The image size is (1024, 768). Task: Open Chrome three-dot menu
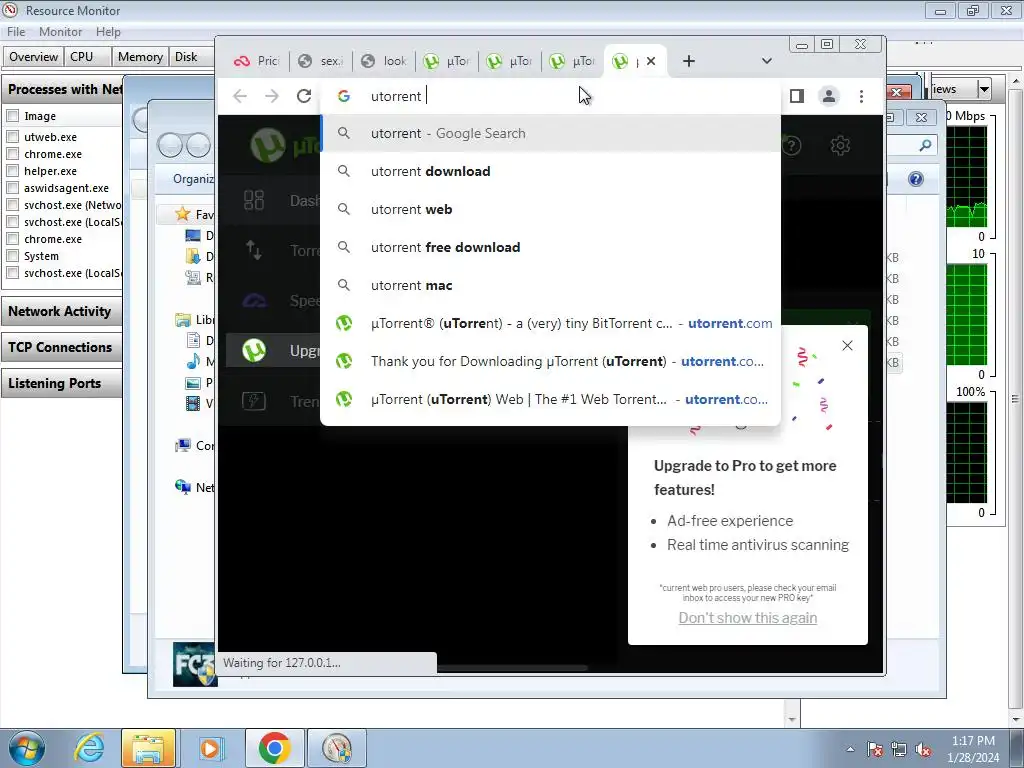[x=861, y=96]
